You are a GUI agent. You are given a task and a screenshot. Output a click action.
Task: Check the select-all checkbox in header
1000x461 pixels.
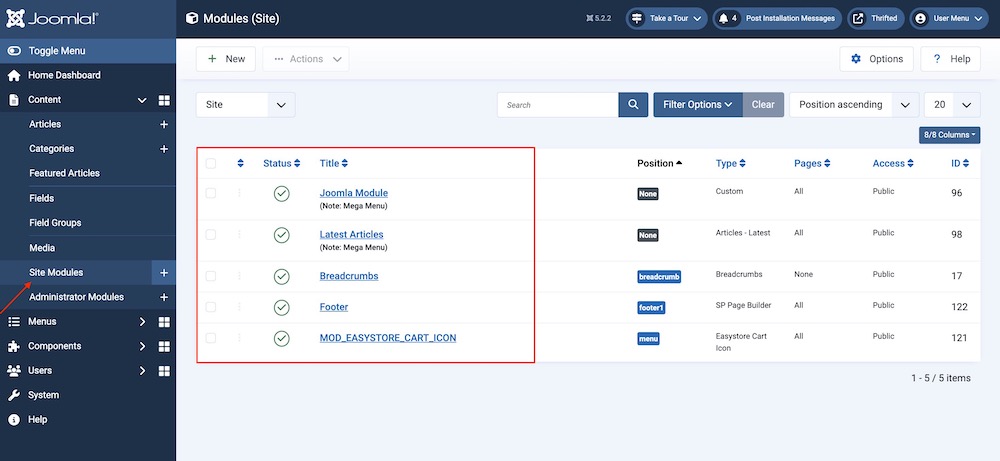click(210, 163)
